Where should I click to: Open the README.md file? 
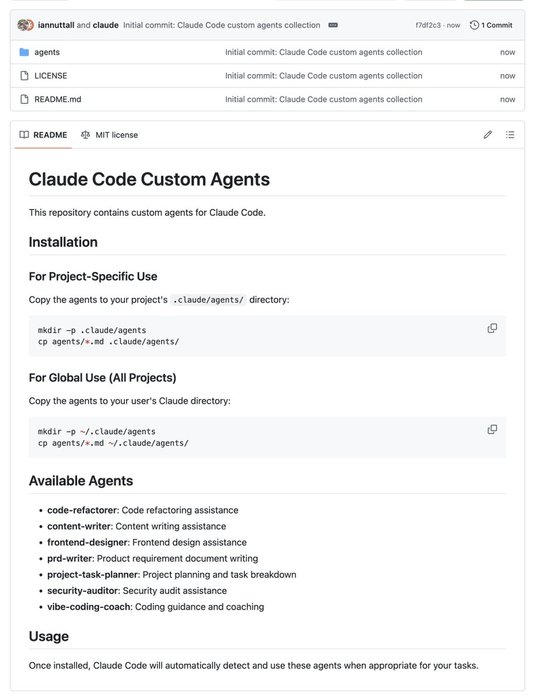click(x=58, y=99)
